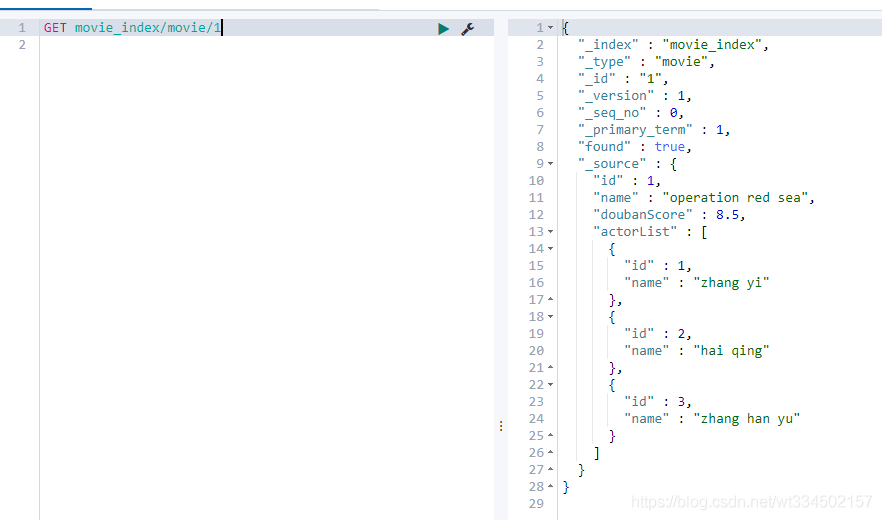This screenshot has height=520, width=882.
Task: Click the GET method keyword
Action: (x=55, y=28)
